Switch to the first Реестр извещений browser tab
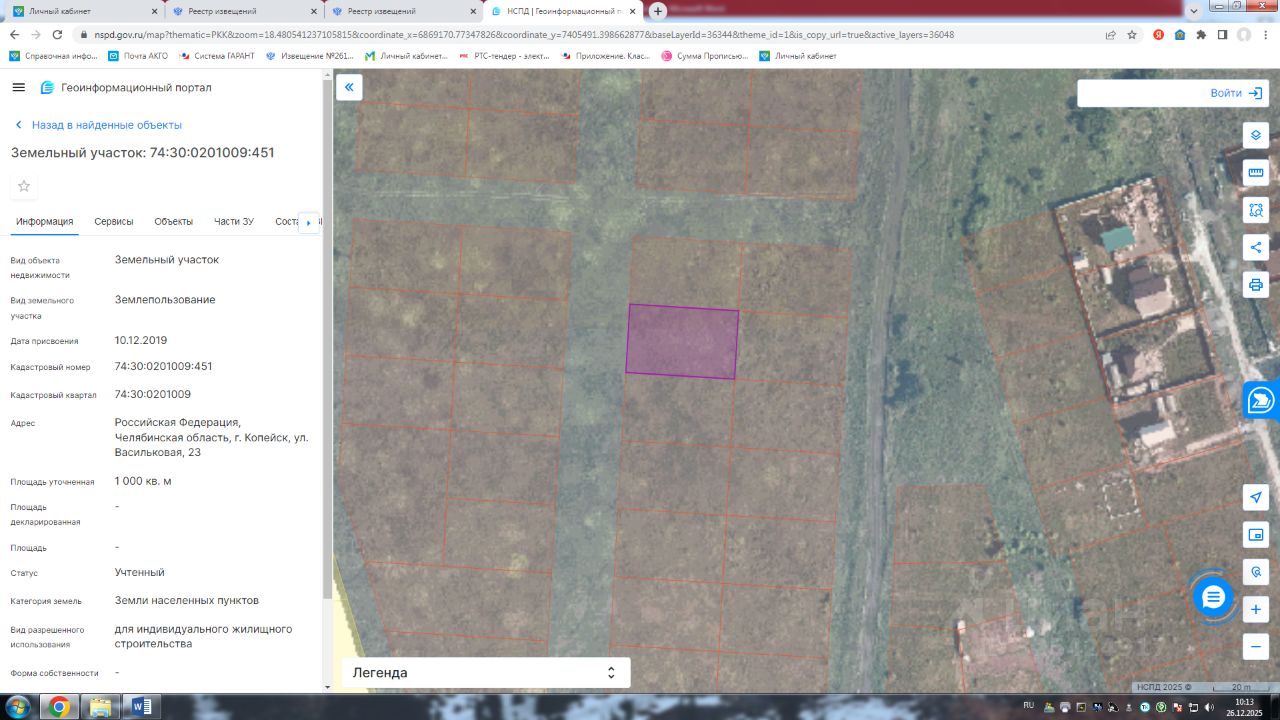This screenshot has width=1280, height=720. pyautogui.click(x=243, y=11)
